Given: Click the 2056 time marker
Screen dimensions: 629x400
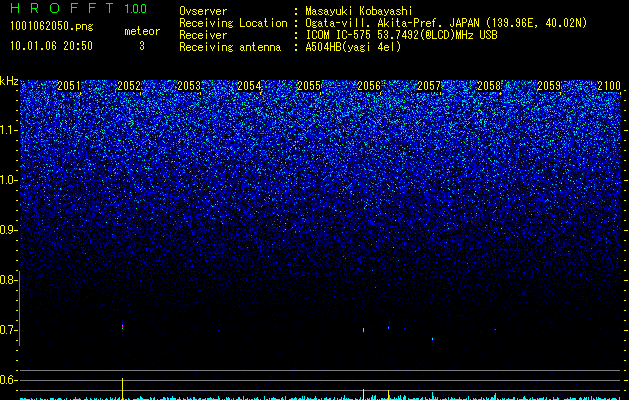Looking at the screenshot, I should tap(369, 86).
